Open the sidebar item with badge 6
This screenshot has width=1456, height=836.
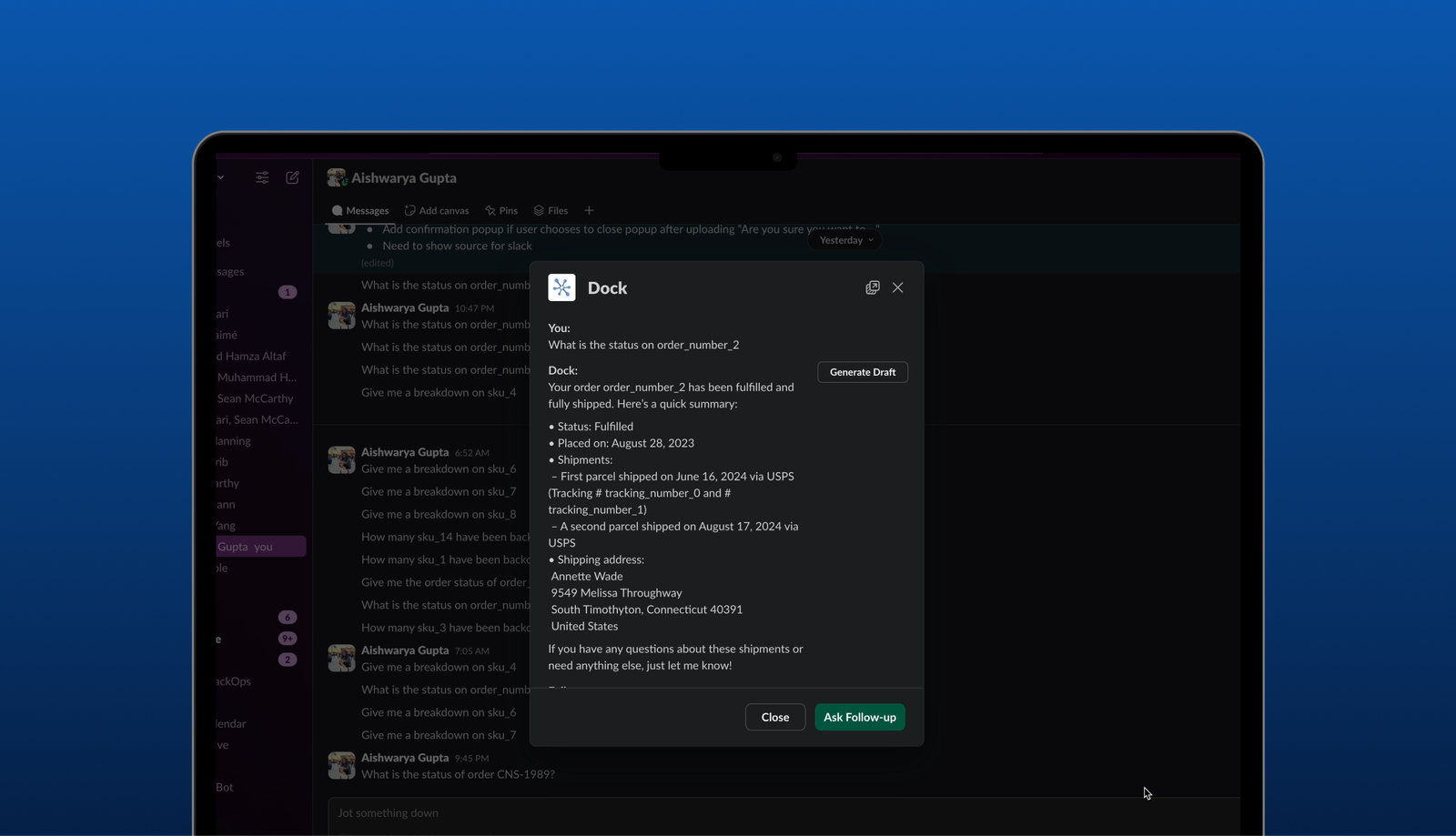(288, 617)
